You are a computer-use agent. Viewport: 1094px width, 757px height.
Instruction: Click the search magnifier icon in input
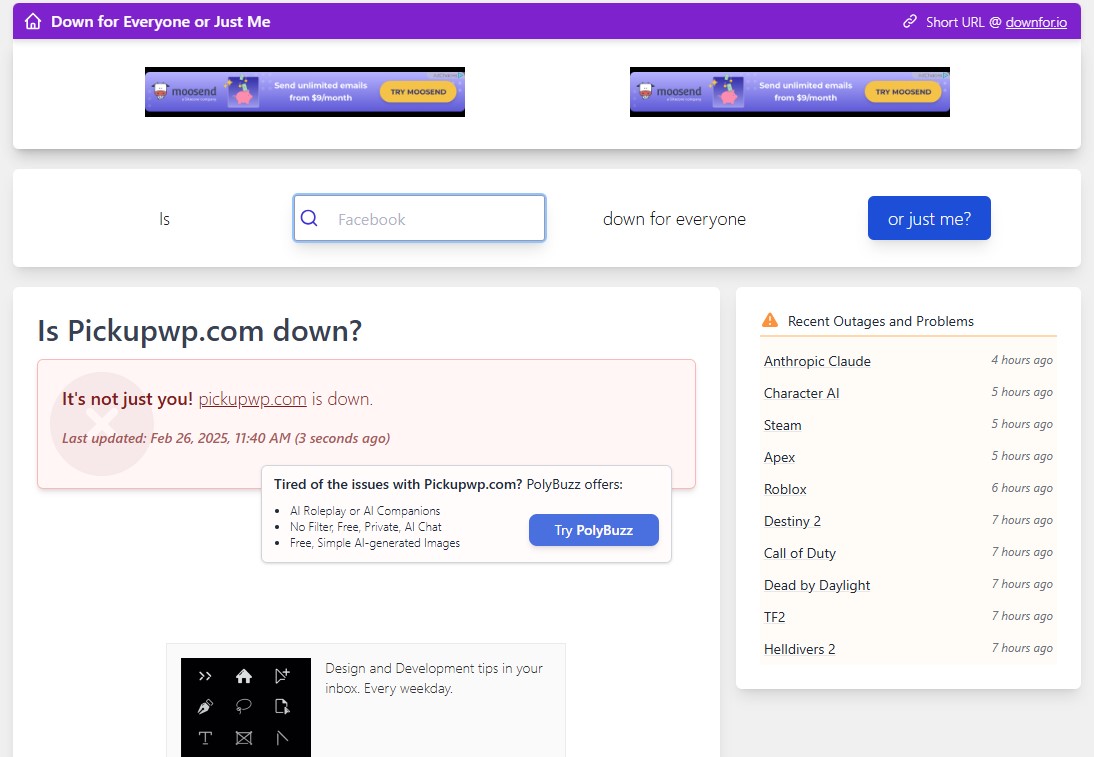point(309,218)
